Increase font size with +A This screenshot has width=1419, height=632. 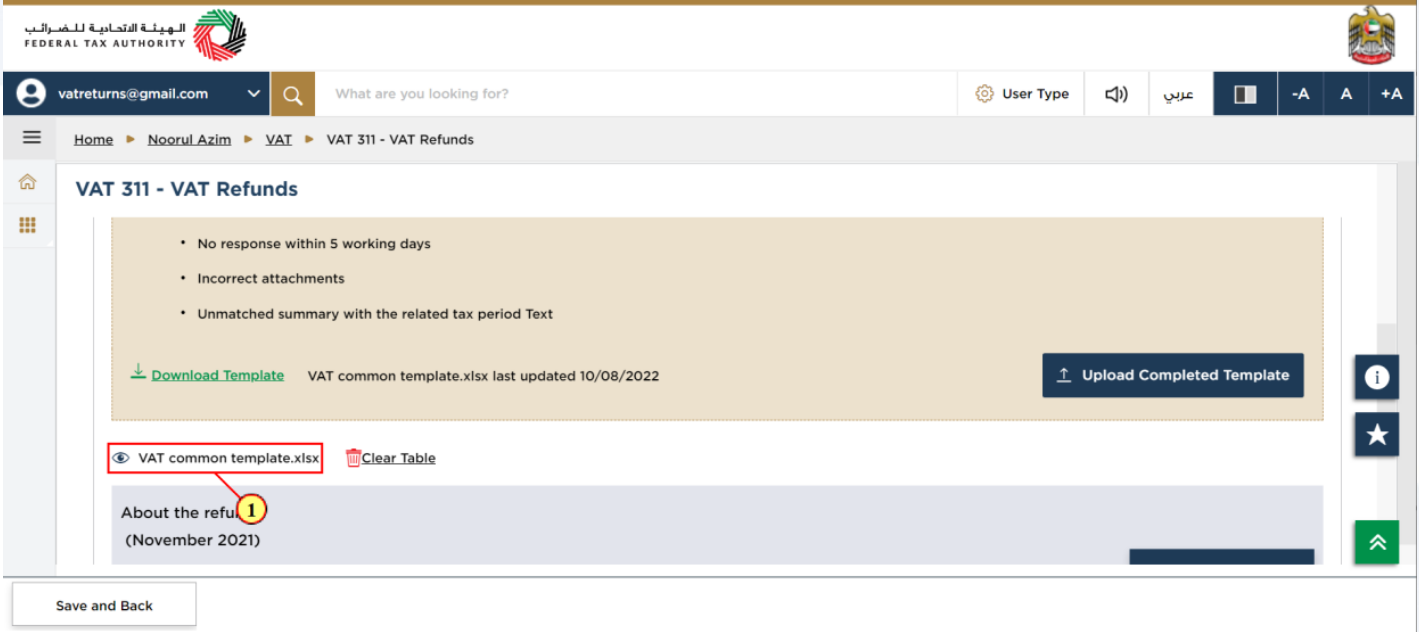click(1391, 94)
